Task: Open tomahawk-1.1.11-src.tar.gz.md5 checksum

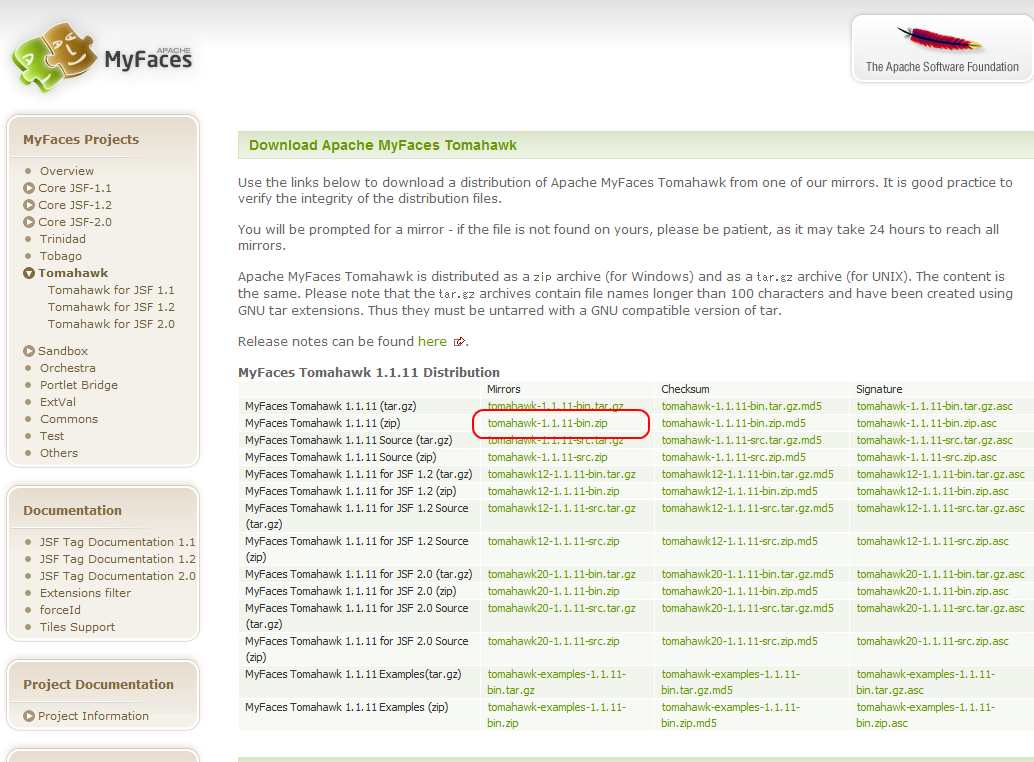Action: 742,440
